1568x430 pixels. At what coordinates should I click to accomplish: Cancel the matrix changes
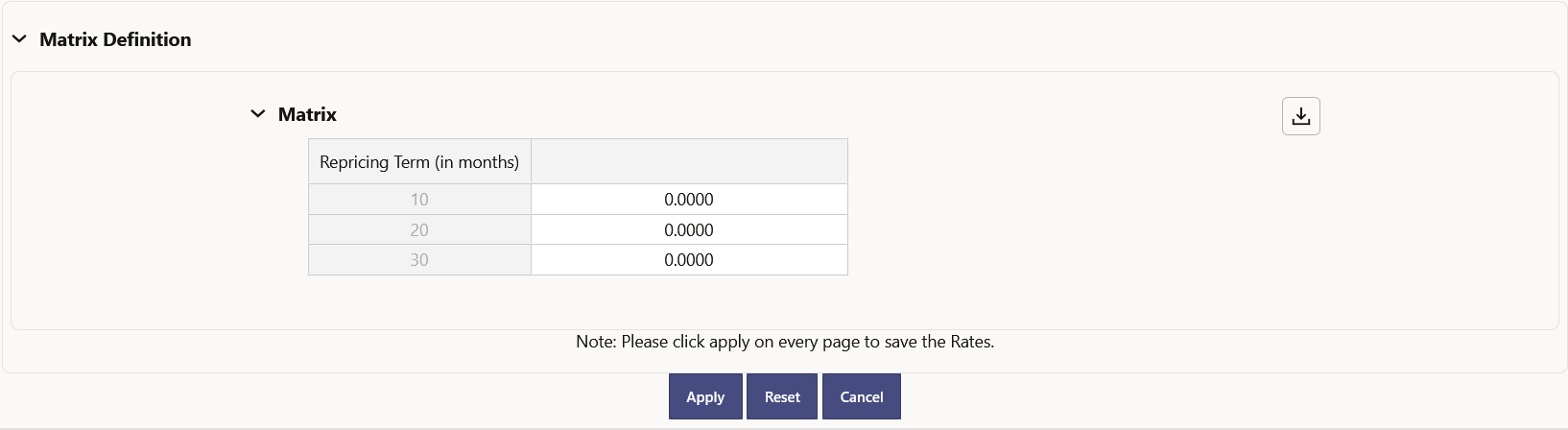click(x=861, y=396)
